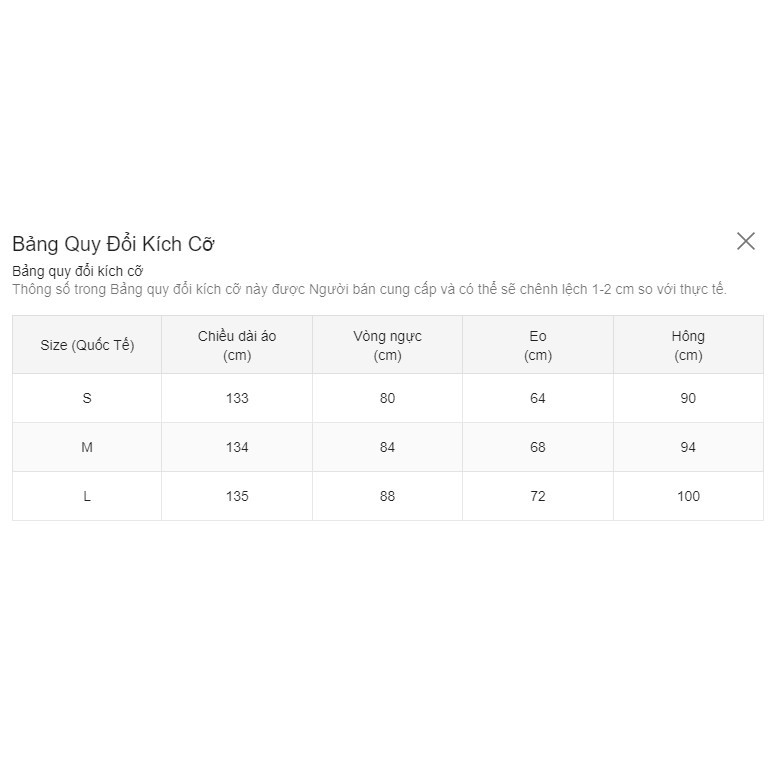Click the Hông (cm) column header
Image resolution: width=772 pixels, height=772 pixels.
tap(688, 345)
